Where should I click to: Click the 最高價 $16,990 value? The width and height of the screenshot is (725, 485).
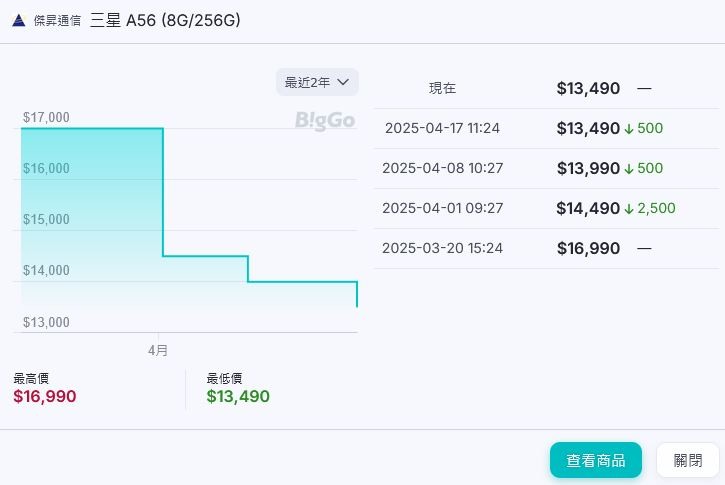coord(45,396)
